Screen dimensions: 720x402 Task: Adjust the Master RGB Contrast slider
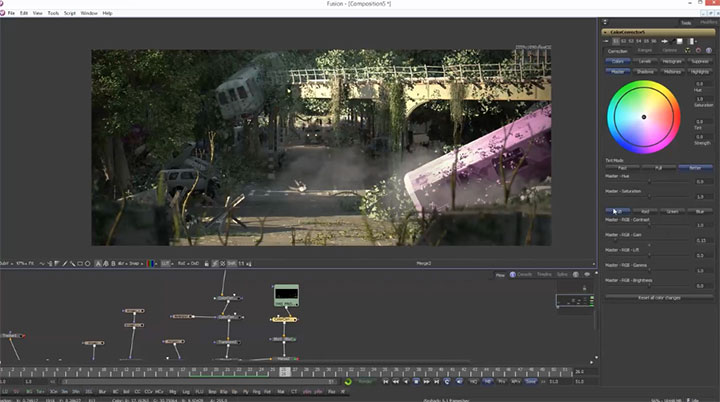pos(649,225)
